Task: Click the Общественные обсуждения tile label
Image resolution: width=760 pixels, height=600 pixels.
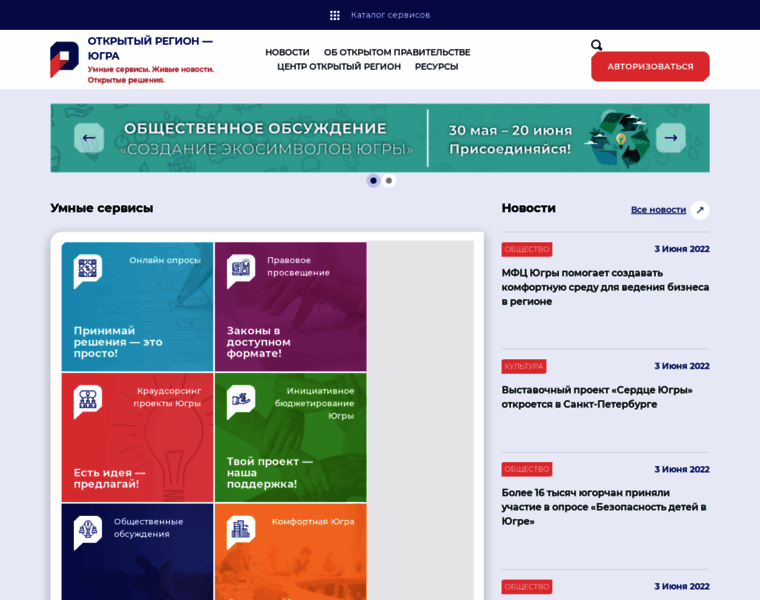Action: coord(148,528)
